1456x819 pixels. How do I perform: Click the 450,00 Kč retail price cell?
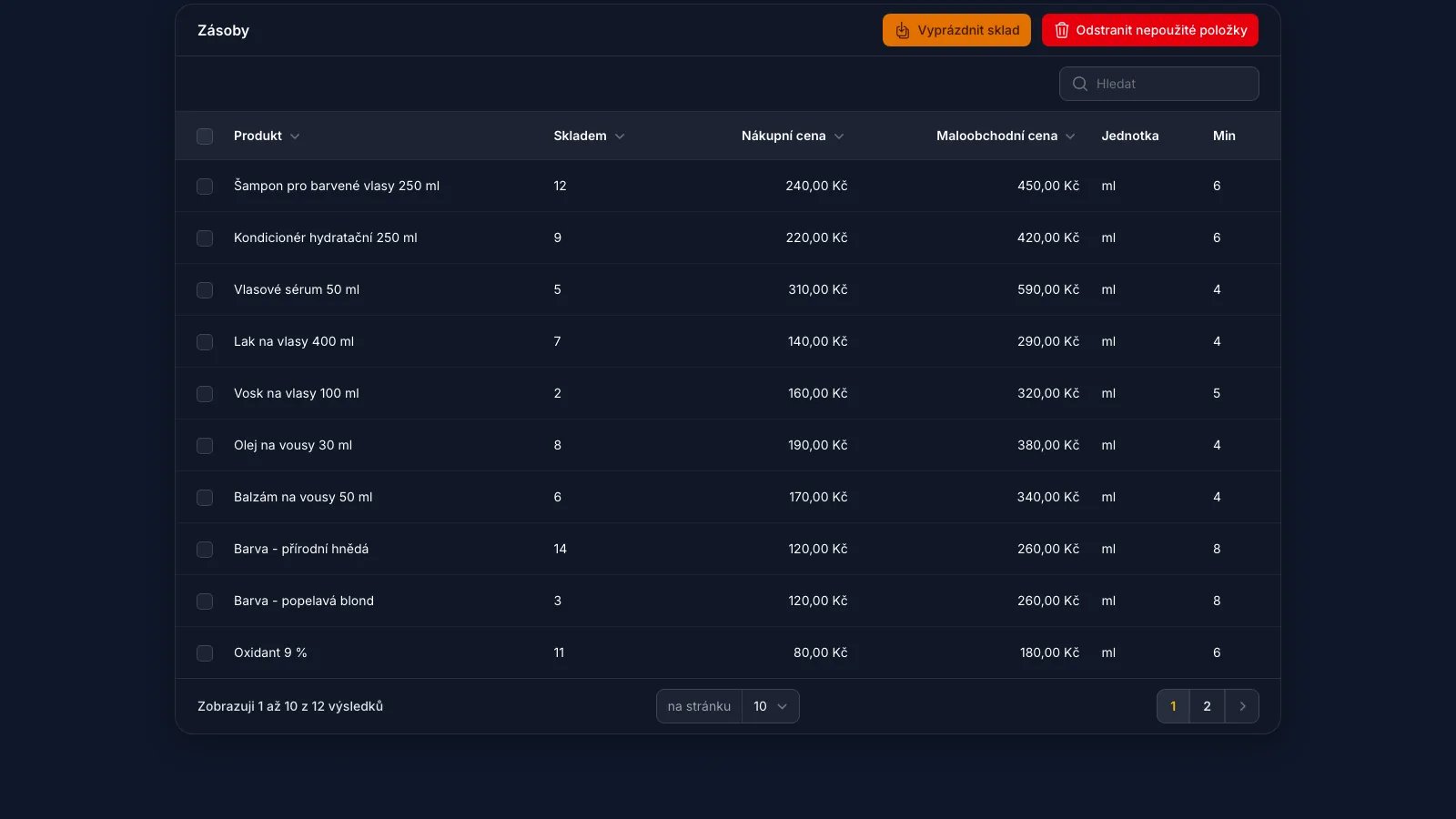pyautogui.click(x=1048, y=186)
